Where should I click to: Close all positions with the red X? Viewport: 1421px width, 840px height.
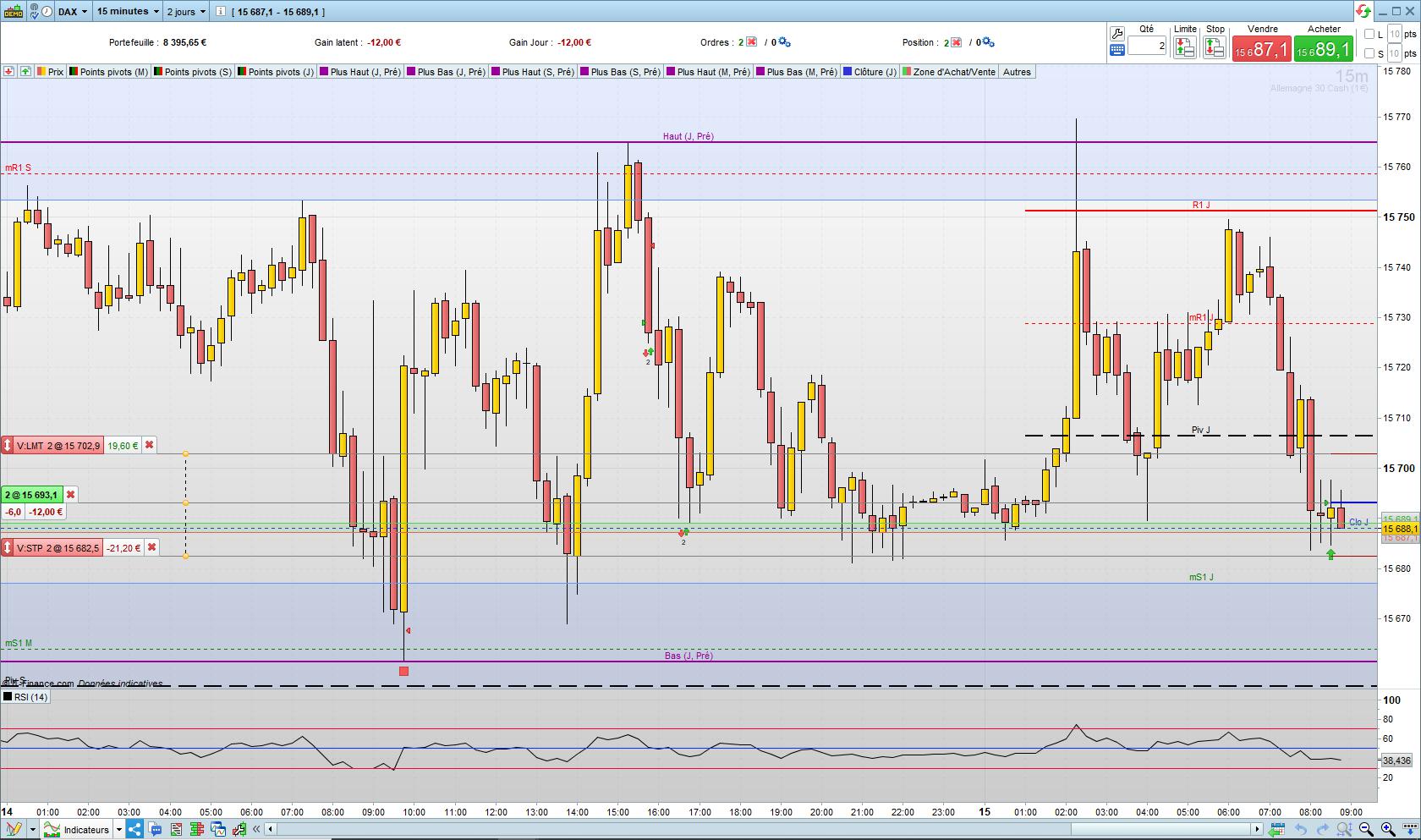point(956,42)
